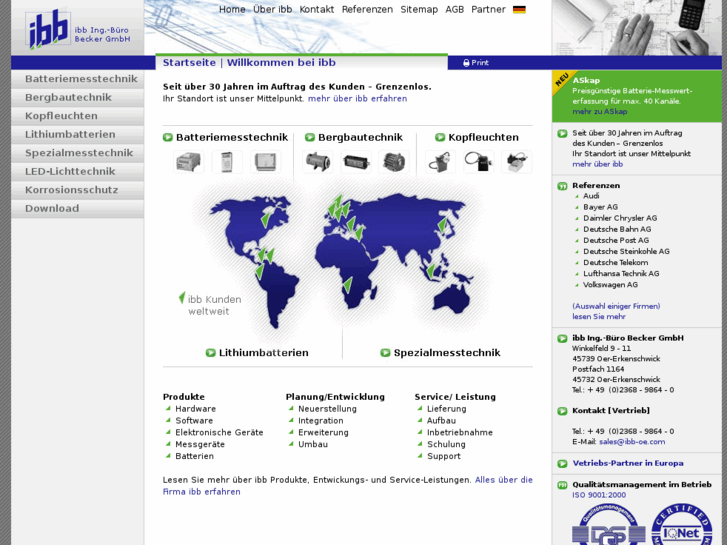Viewport: 727px width, 545px height.
Task: Click the world map of ibb customers
Action: coord(343,260)
